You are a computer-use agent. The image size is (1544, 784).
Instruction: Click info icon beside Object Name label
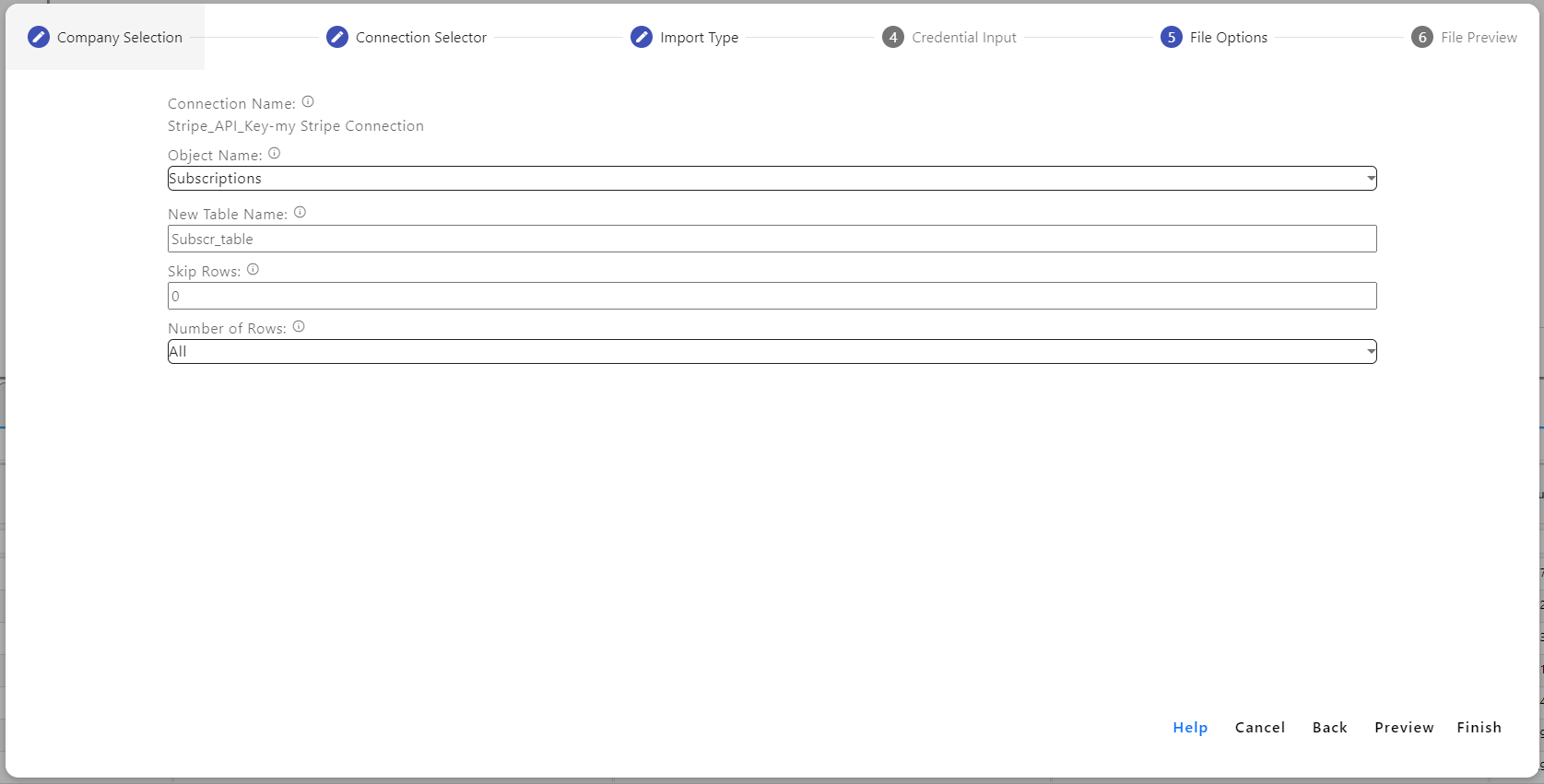pos(275,154)
